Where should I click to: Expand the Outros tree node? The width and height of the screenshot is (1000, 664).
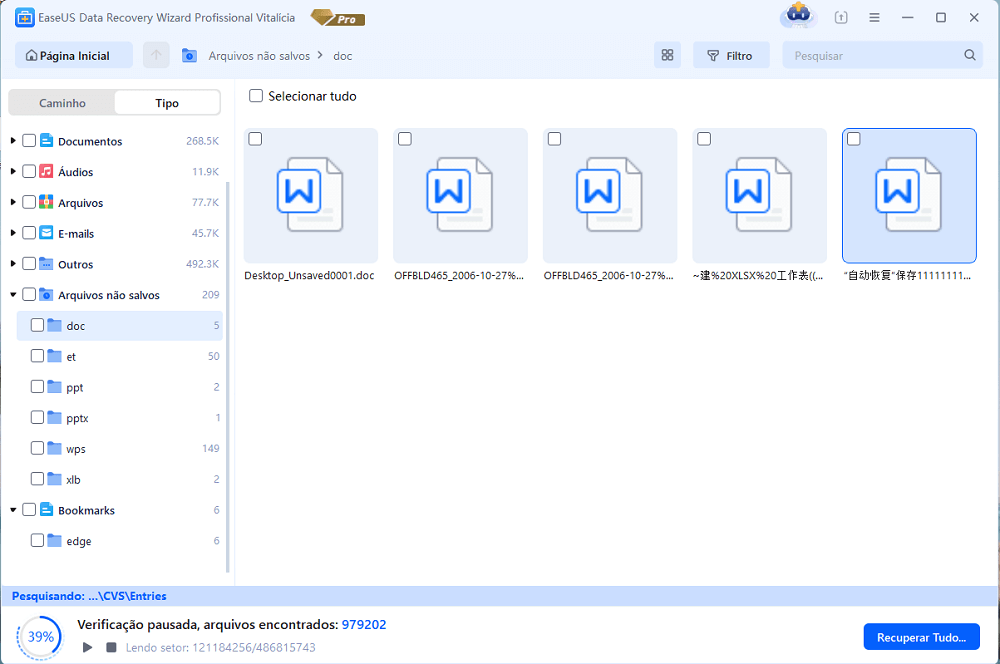pyautogui.click(x=13, y=263)
